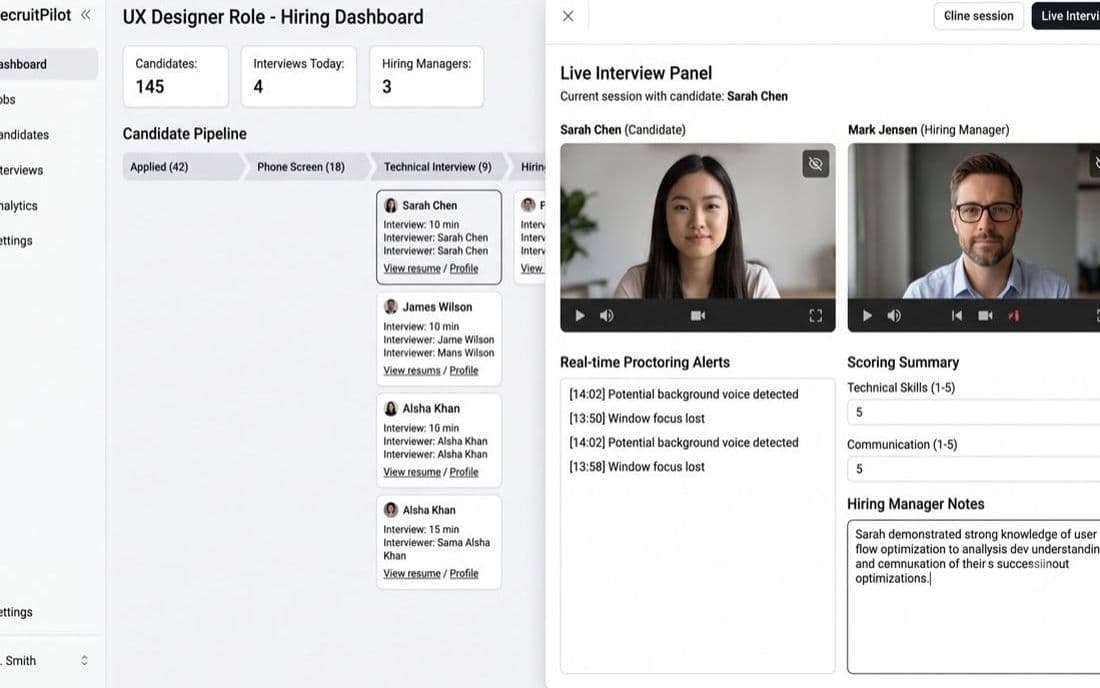Screen dimensions: 1100x688
Task: Collapse the RecruitPilot sidebar
Action: pyautogui.click(x=86, y=15)
